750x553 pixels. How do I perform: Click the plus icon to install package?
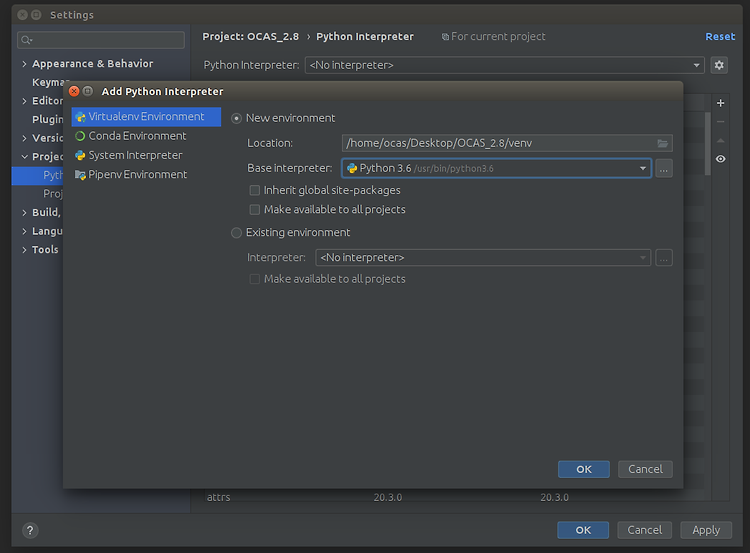pos(720,103)
